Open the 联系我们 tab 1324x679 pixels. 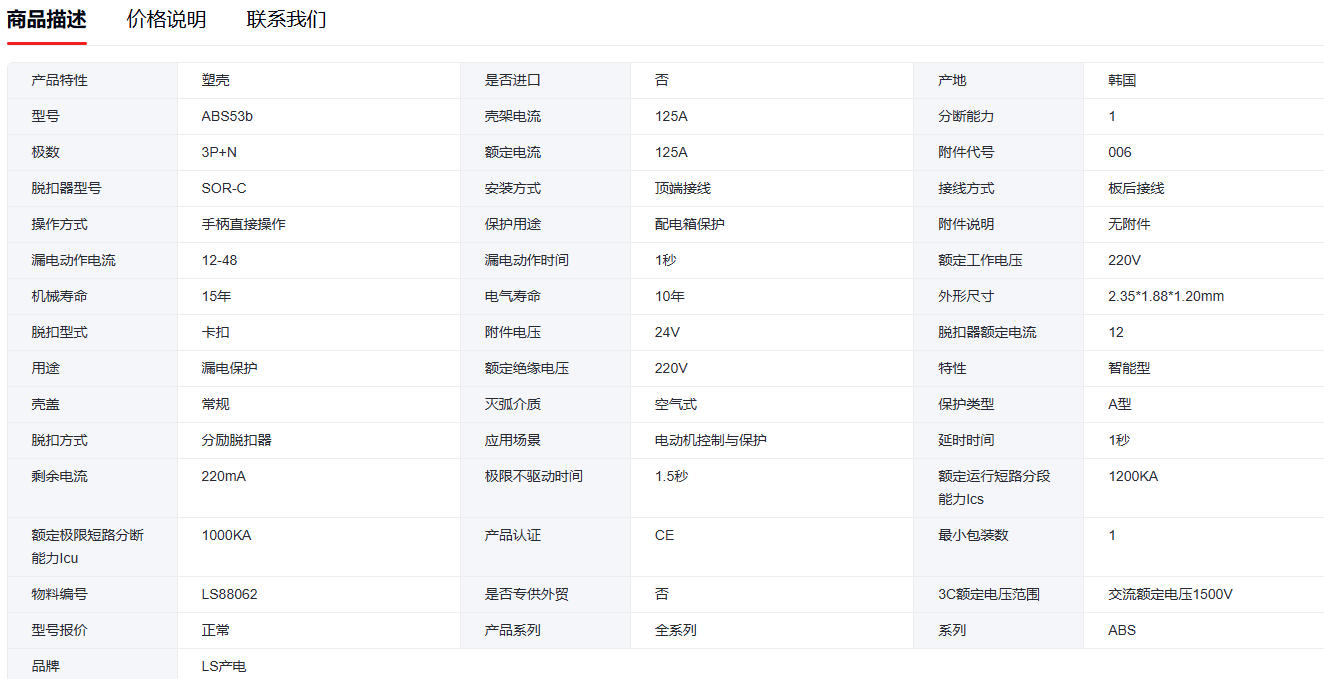[x=286, y=20]
